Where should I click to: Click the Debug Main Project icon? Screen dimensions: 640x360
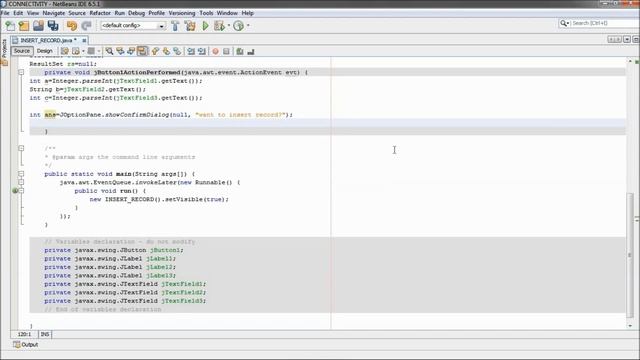pos(219,26)
